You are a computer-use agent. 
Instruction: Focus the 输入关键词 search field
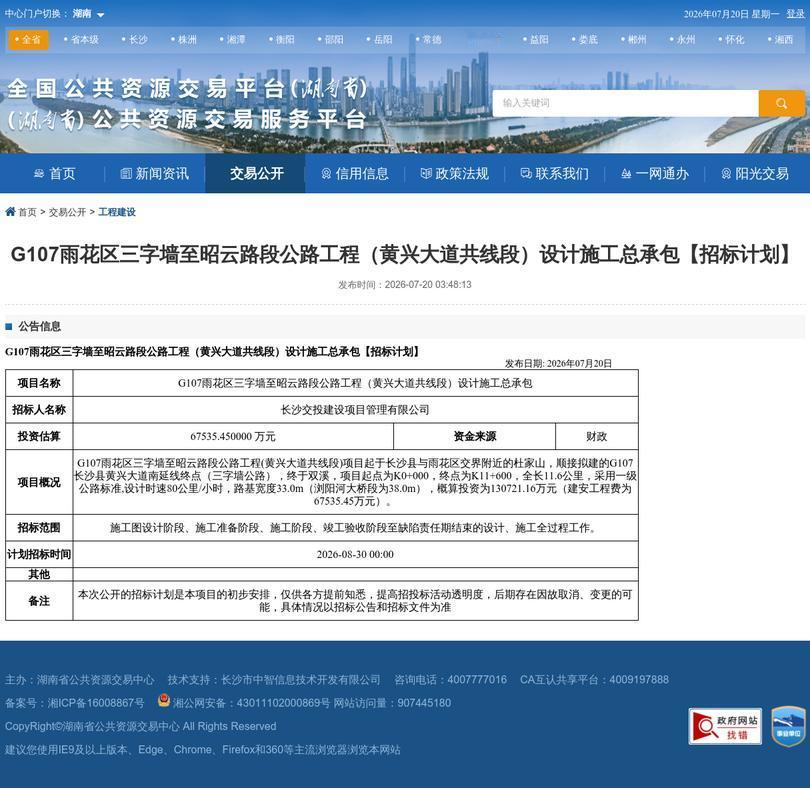pyautogui.click(x=625, y=103)
